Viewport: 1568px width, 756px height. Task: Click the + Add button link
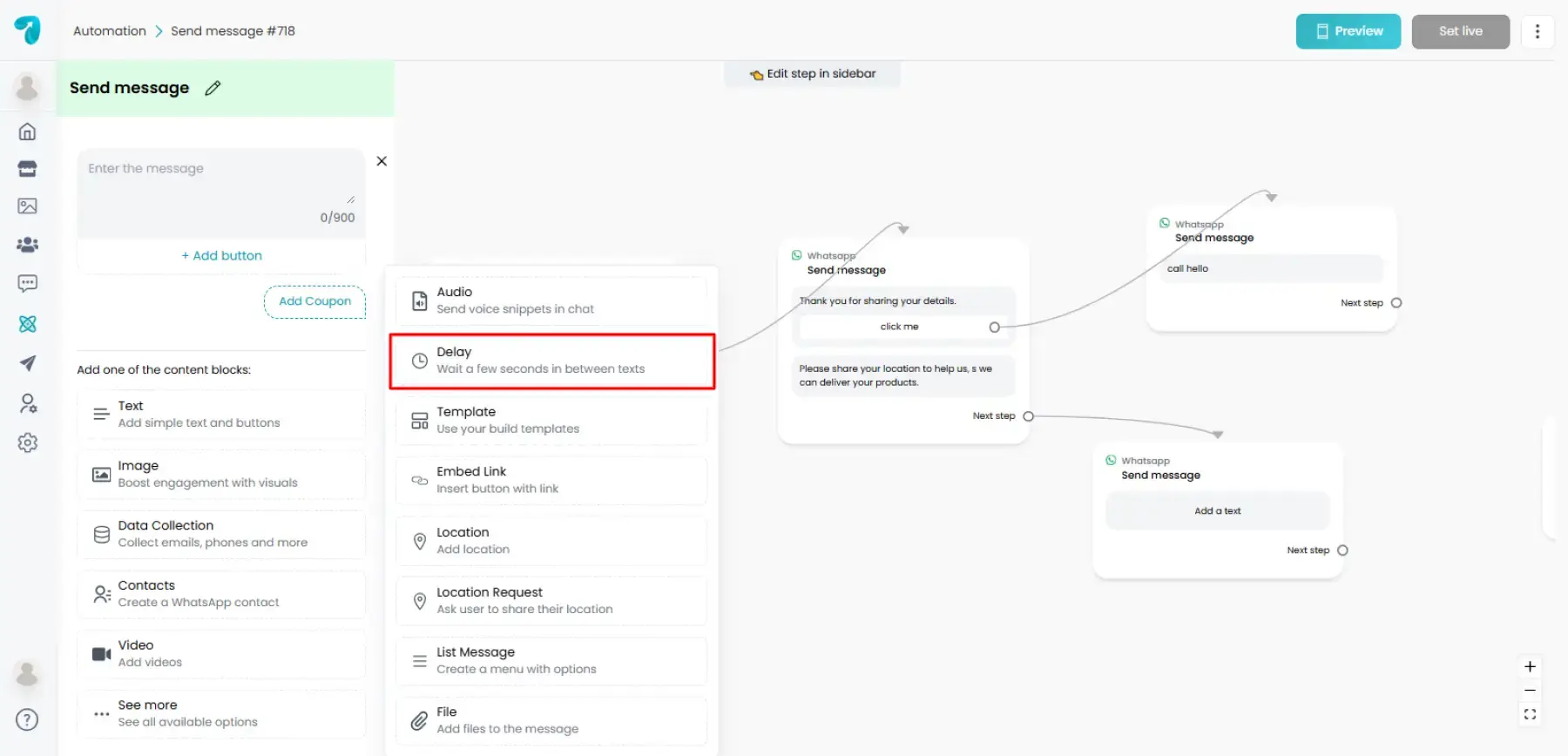tap(221, 255)
